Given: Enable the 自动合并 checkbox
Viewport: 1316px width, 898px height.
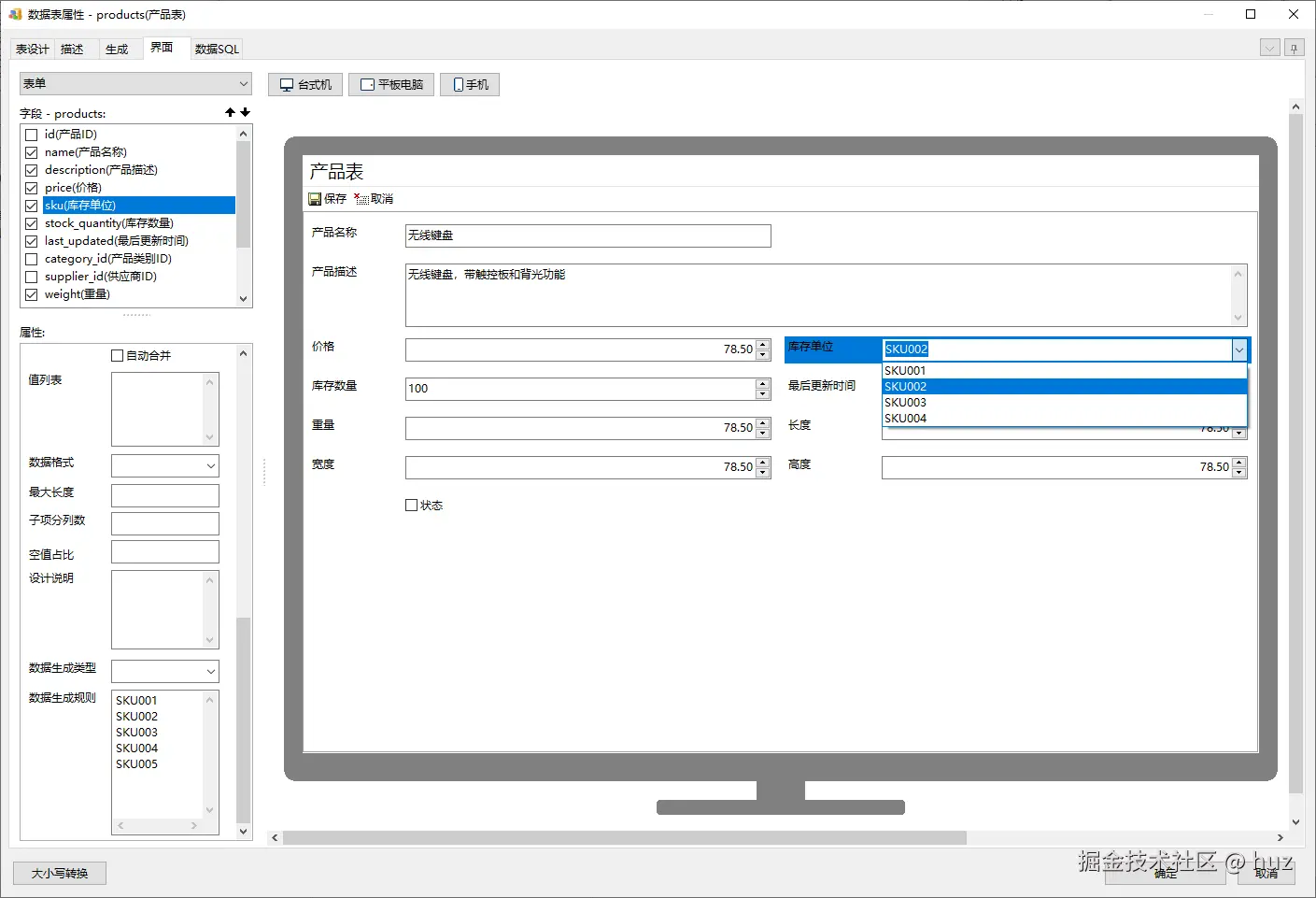Looking at the screenshot, I should [x=118, y=355].
